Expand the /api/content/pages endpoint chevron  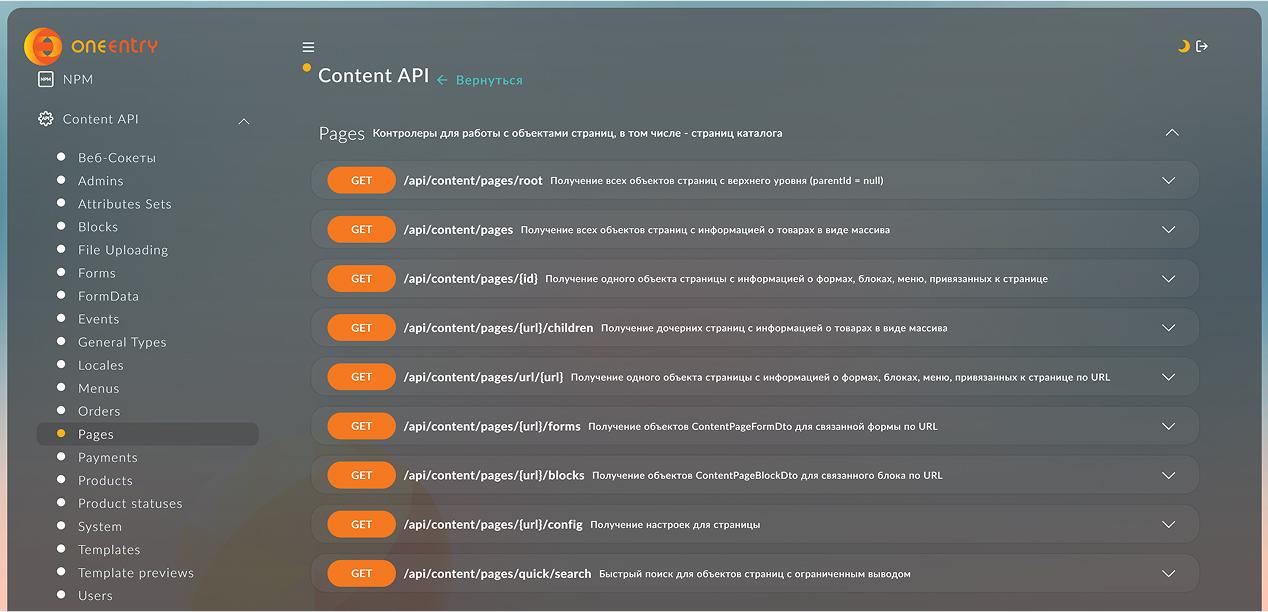pos(1168,230)
